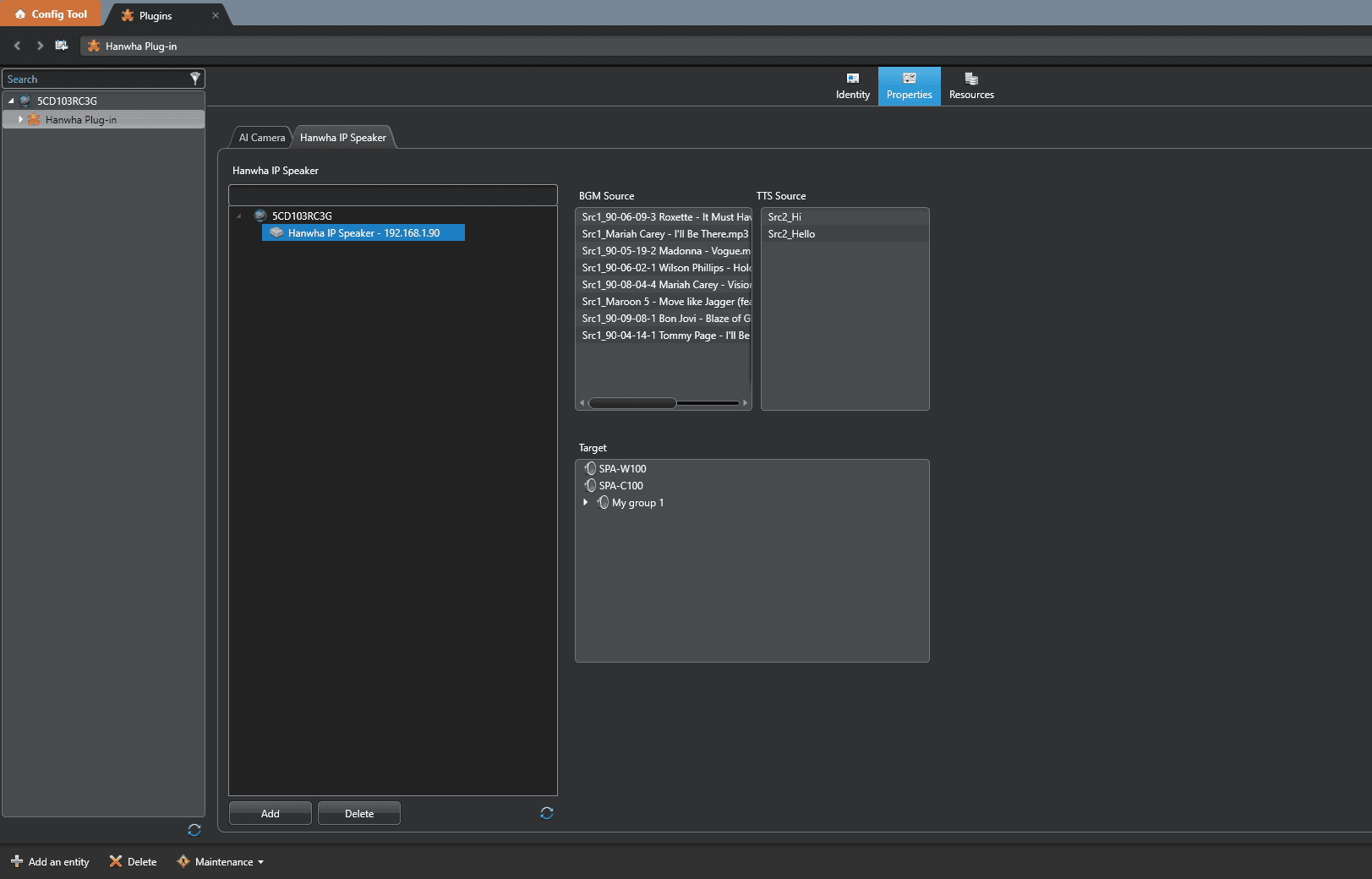The width and height of the screenshot is (1372, 879).
Task: Switch to the AI Camera tab
Action: (262, 138)
